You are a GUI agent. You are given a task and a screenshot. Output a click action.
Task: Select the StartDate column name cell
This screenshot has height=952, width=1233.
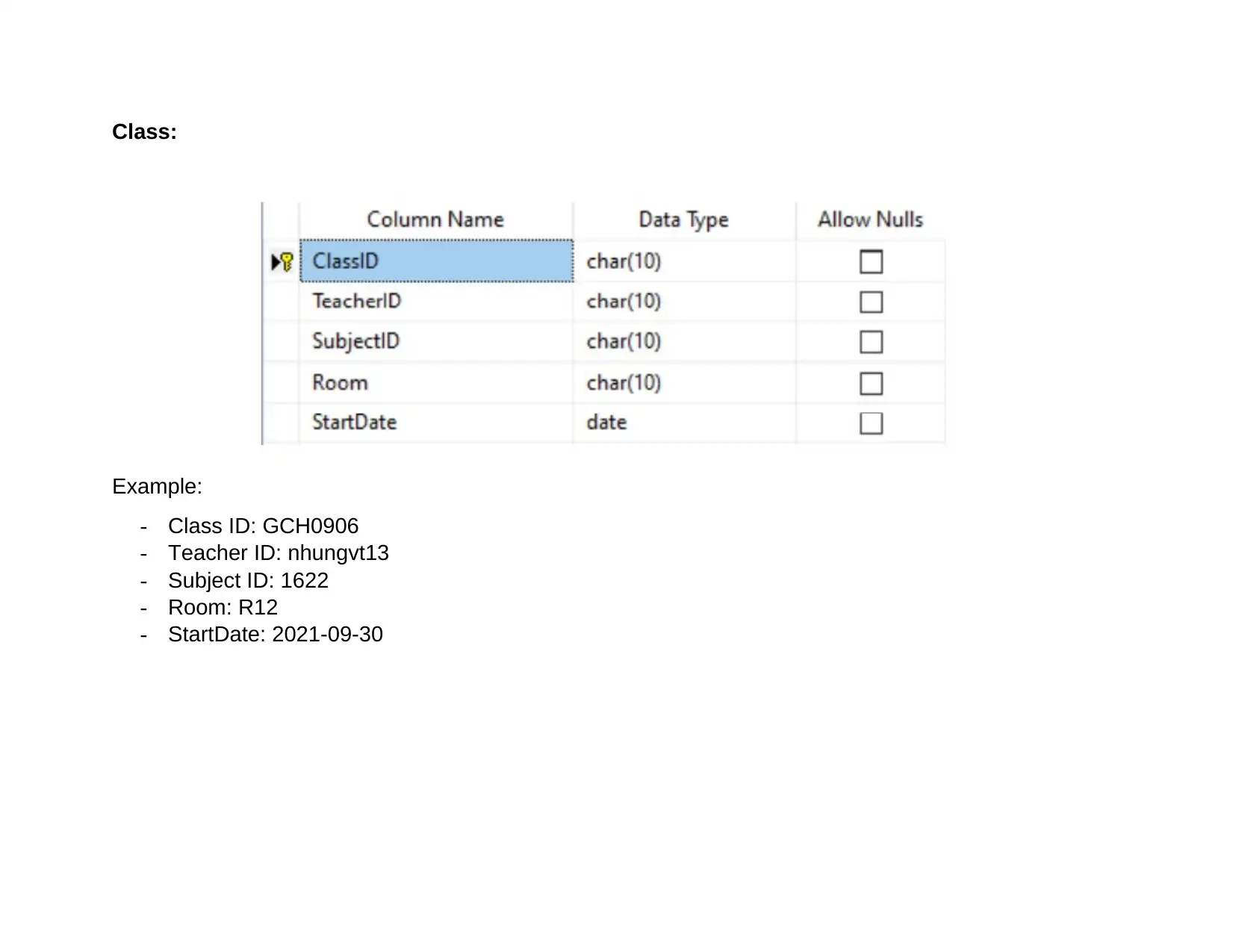pyautogui.click(x=437, y=423)
